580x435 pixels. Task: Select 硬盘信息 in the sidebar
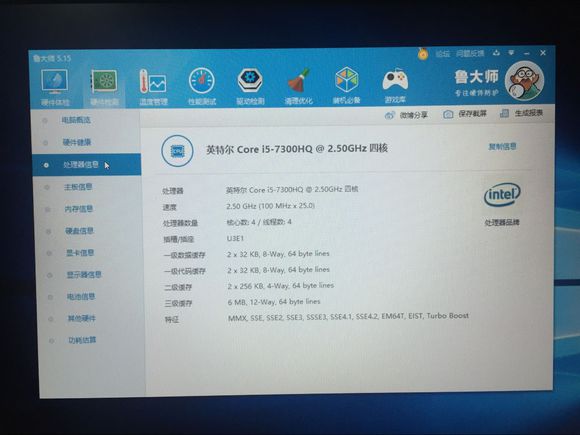point(80,231)
